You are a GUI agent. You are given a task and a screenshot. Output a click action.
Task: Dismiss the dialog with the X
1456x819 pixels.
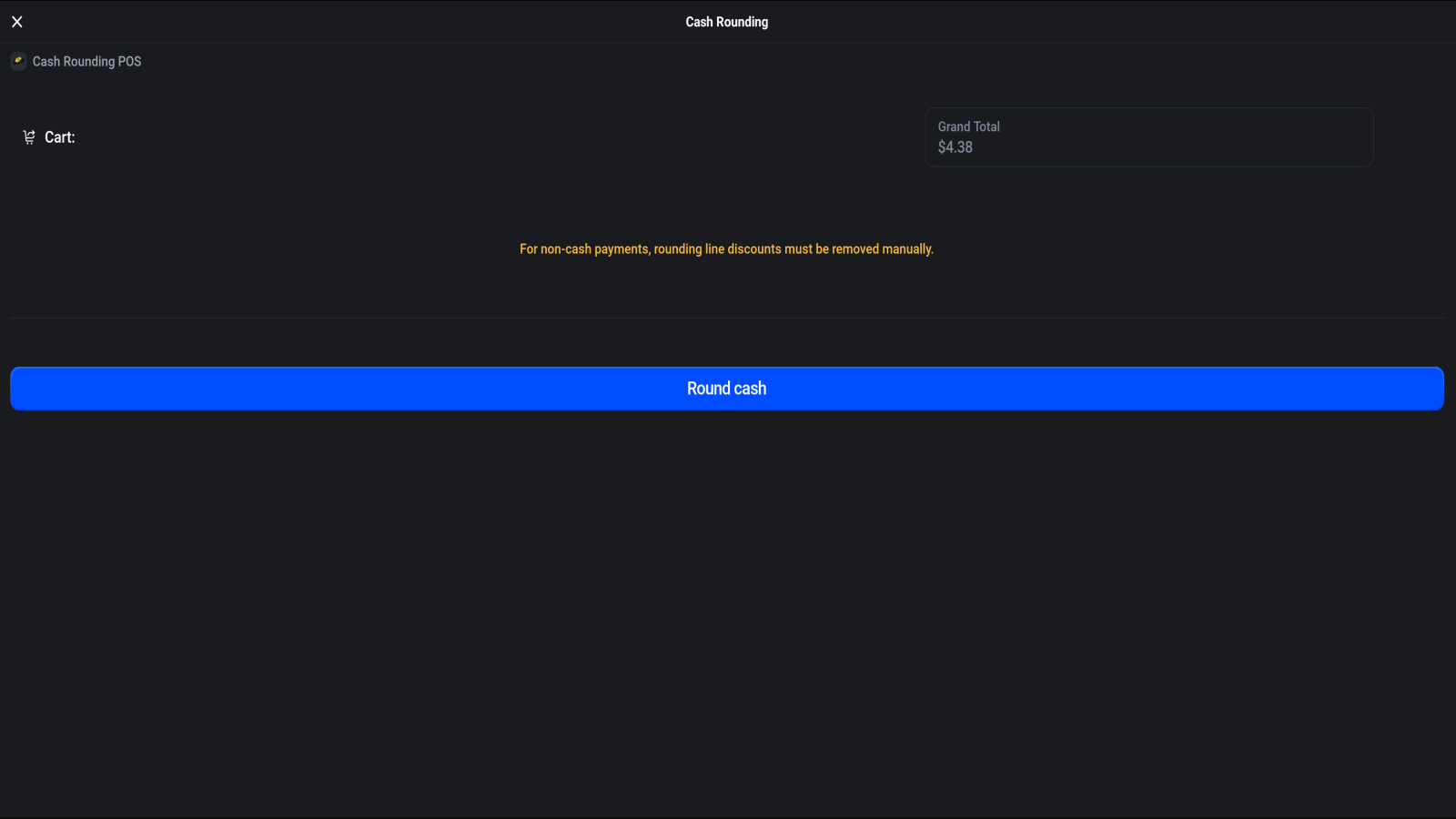16,21
